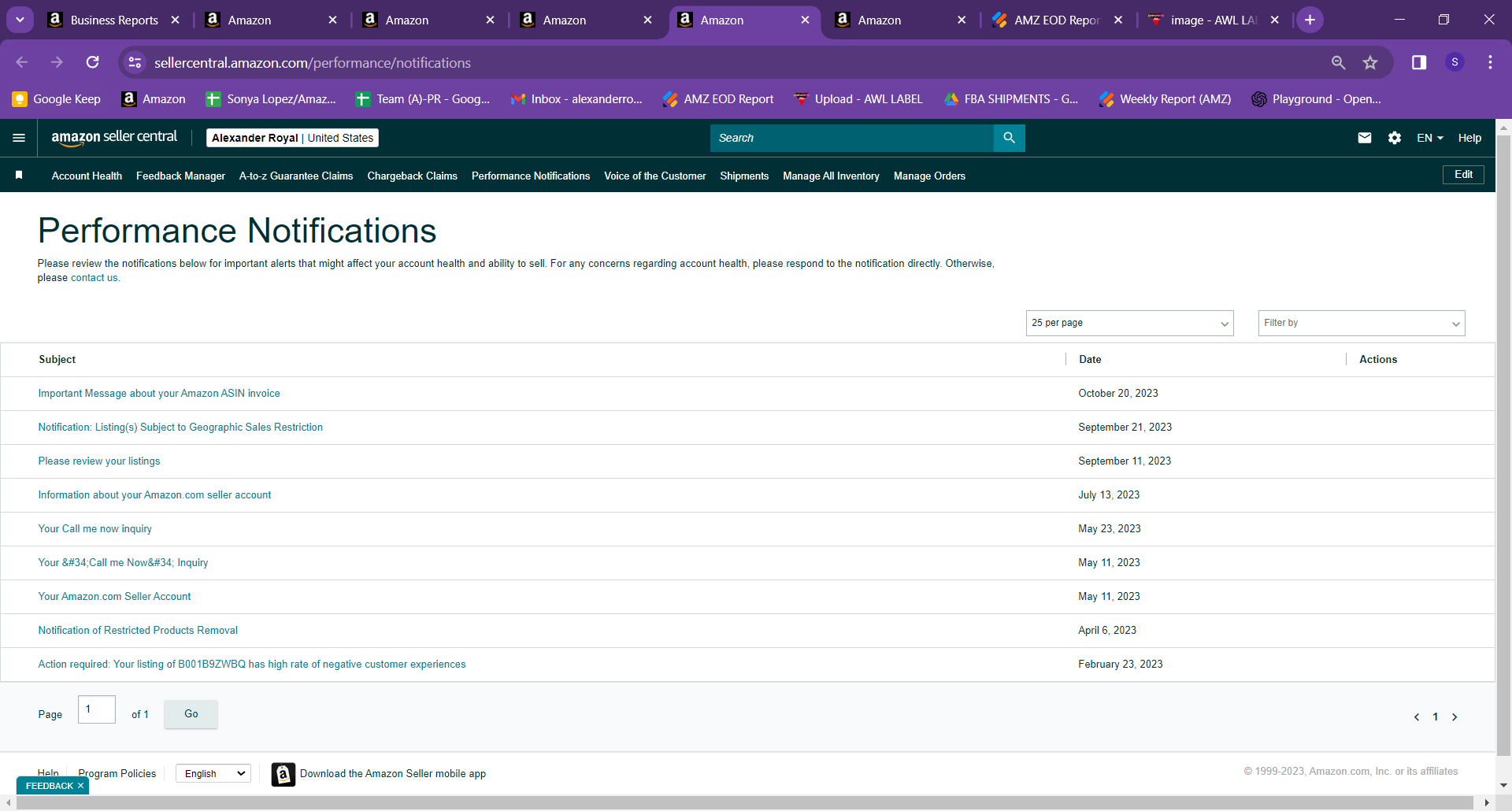Open the EN language dropdown
Image resolution: width=1512 pixels, height=811 pixels.
(1430, 138)
